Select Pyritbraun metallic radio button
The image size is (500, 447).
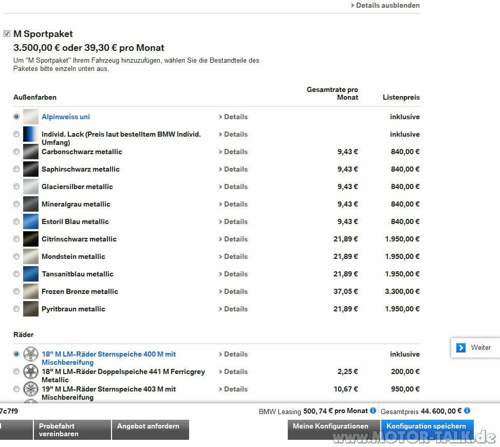16,309
